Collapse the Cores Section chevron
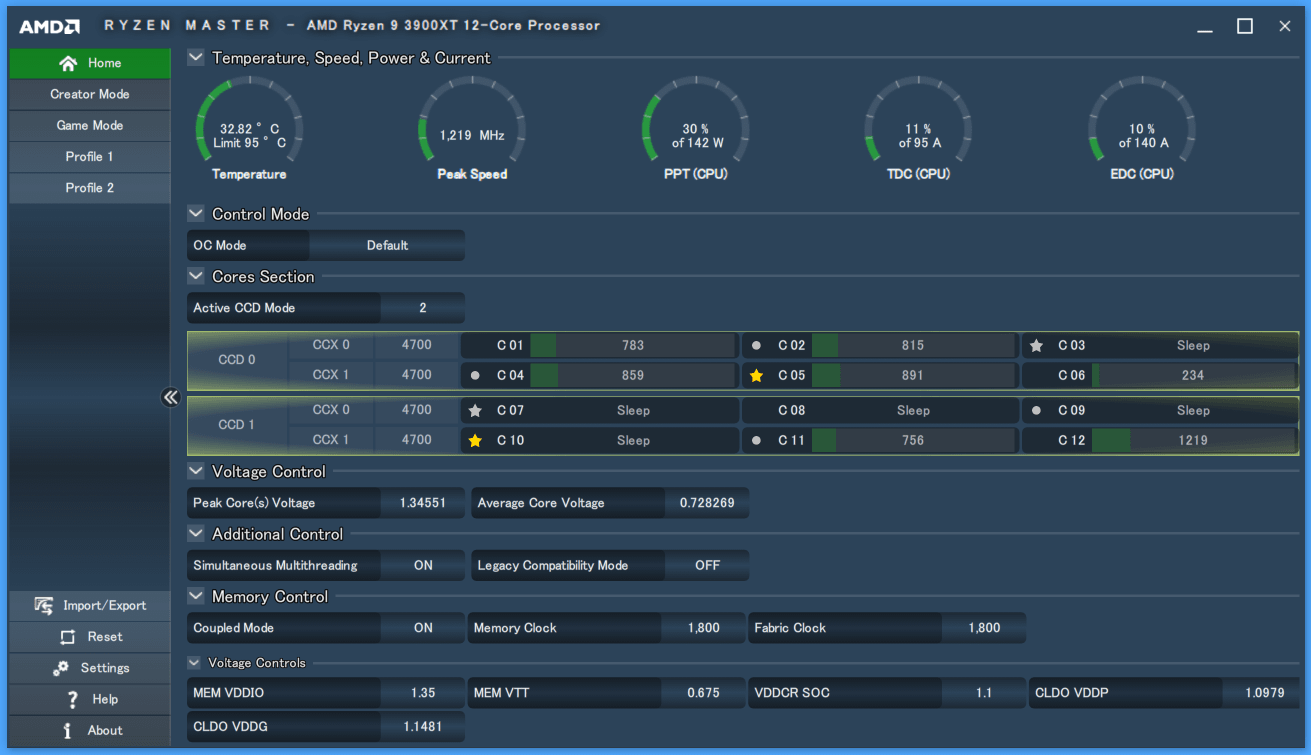Viewport: 1311px width, 755px height. tap(196, 276)
